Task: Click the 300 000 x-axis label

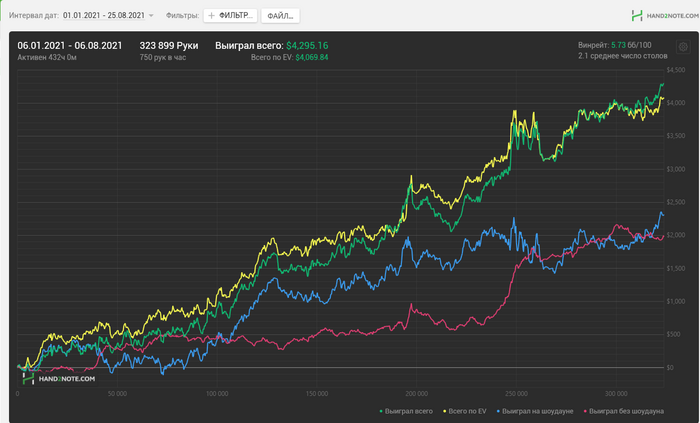Action: (616, 394)
